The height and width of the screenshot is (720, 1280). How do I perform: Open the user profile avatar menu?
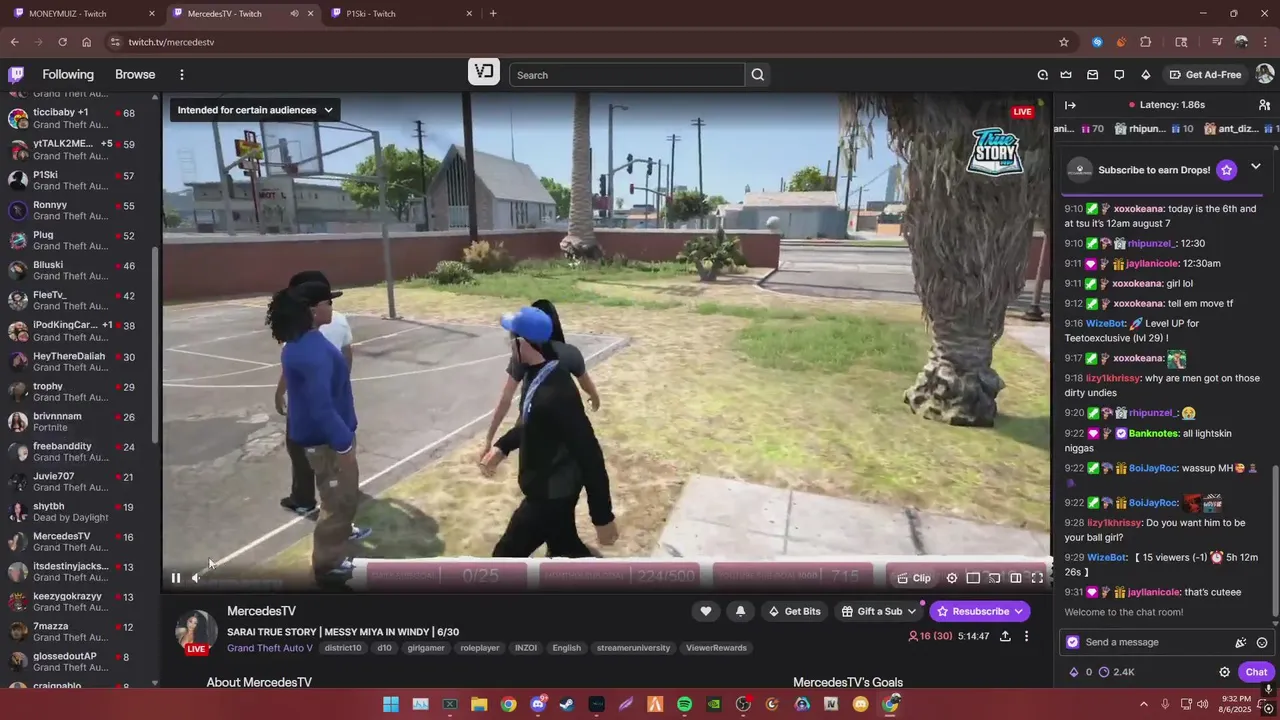click(1265, 75)
